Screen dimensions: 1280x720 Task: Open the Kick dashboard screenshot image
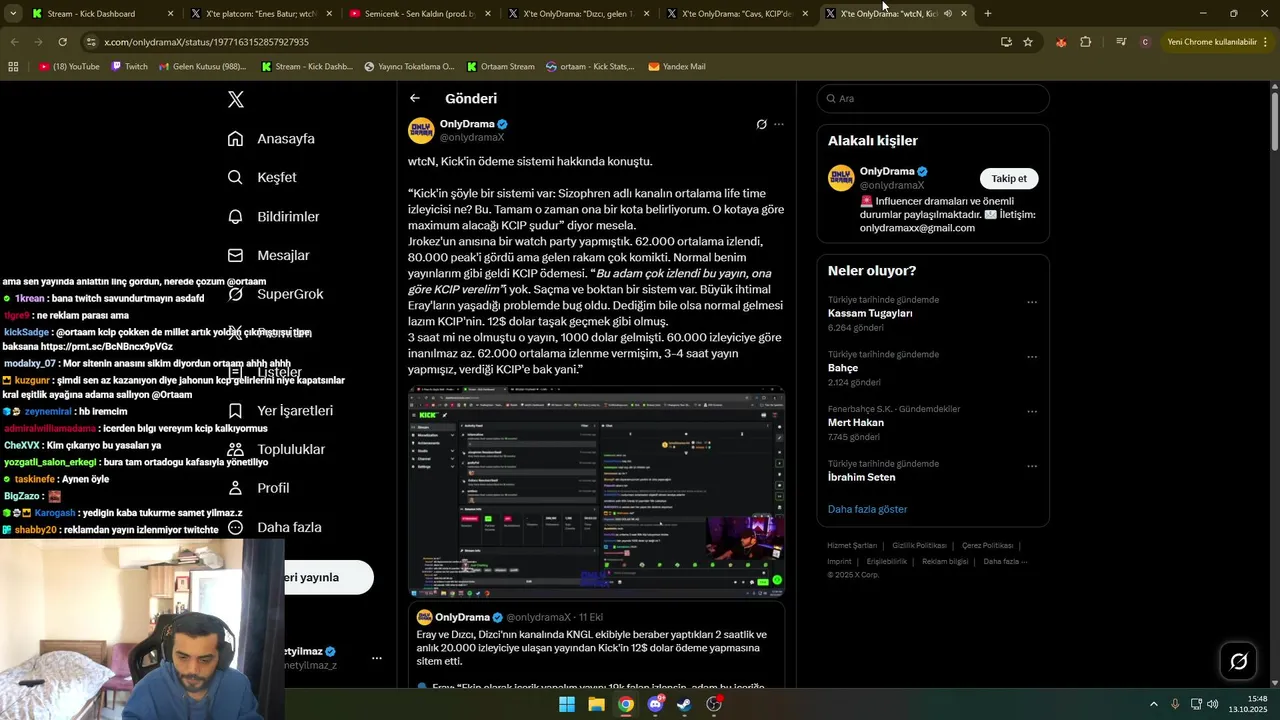[596, 493]
